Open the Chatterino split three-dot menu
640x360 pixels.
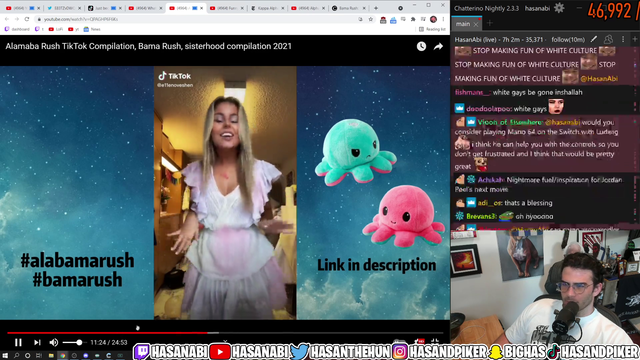(623, 39)
